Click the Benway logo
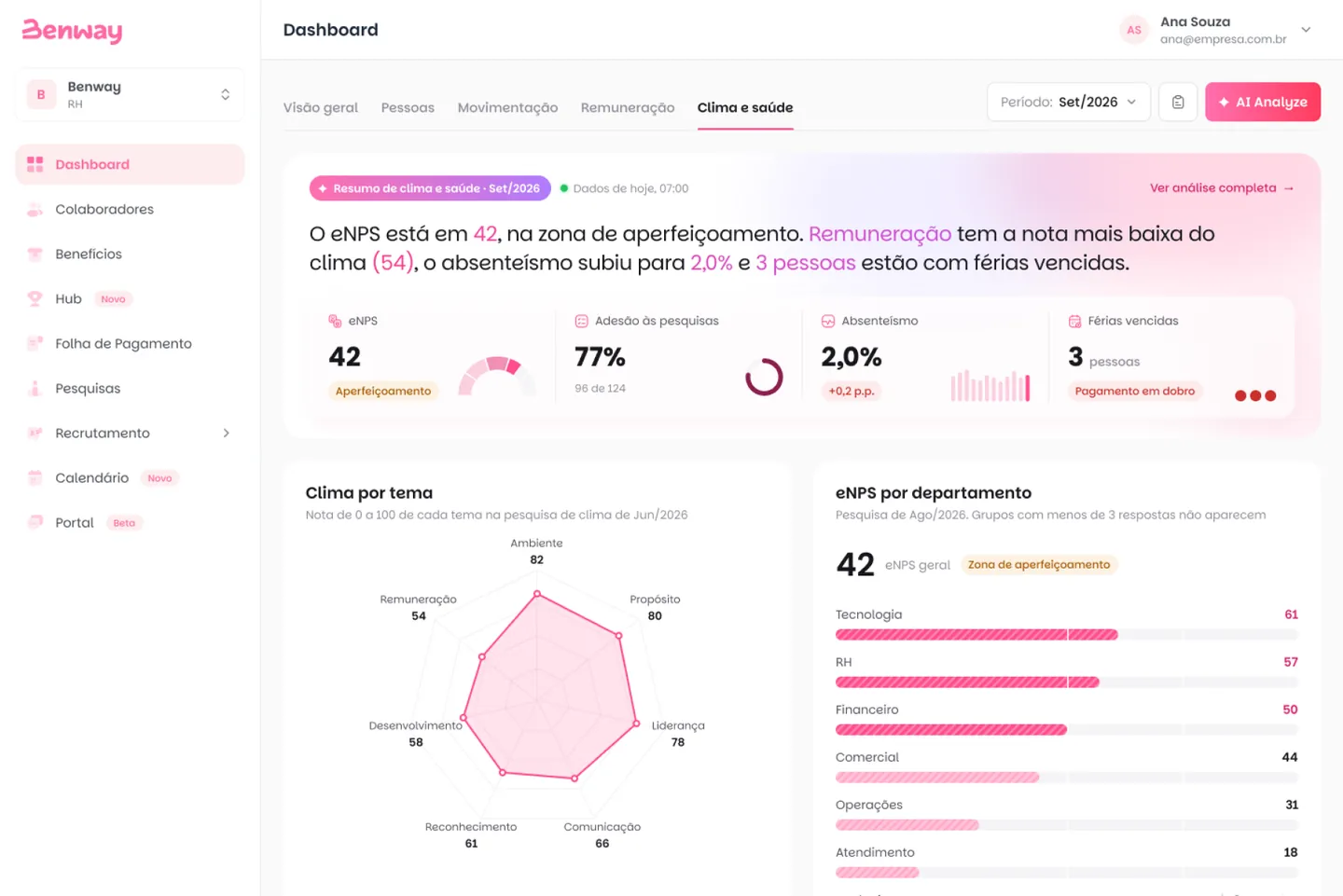 (72, 31)
